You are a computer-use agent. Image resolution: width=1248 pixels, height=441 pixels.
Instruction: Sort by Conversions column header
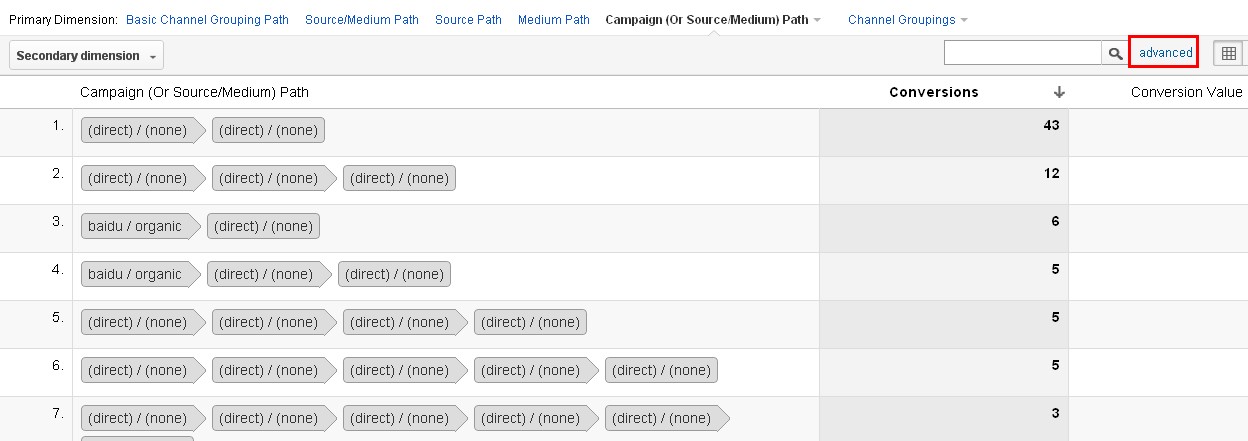pos(934,92)
